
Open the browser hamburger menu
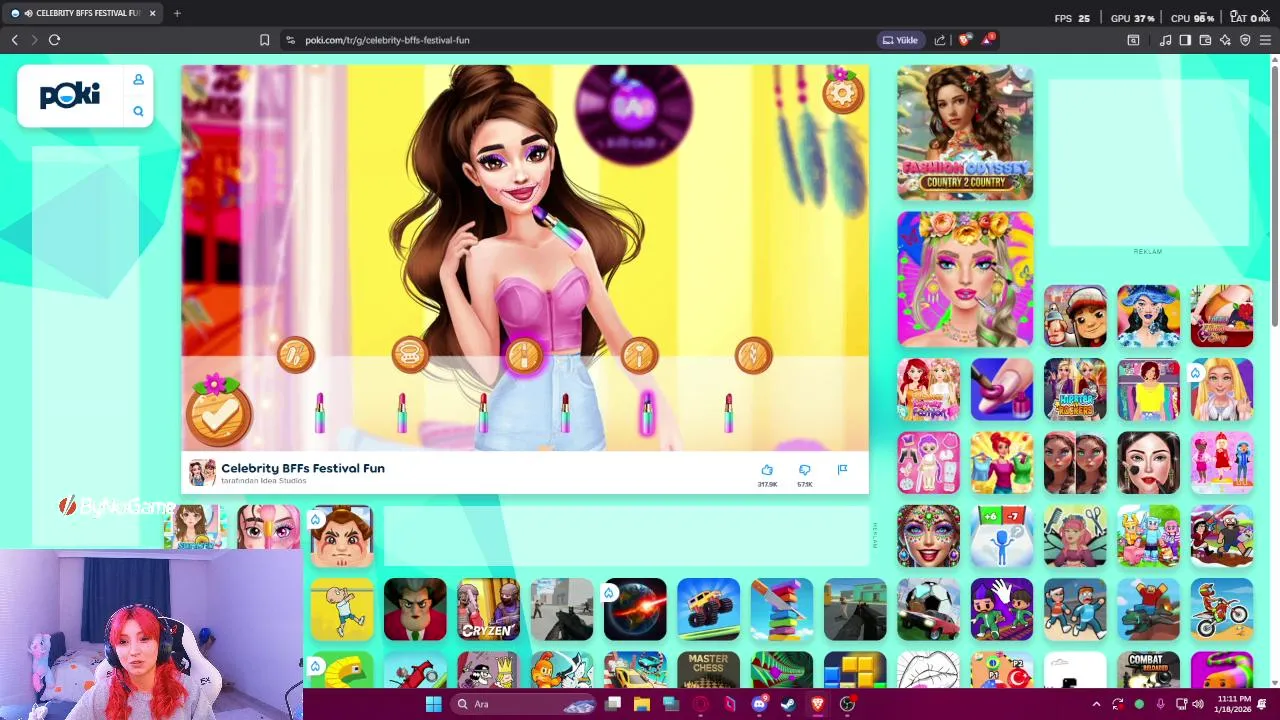click(1265, 40)
